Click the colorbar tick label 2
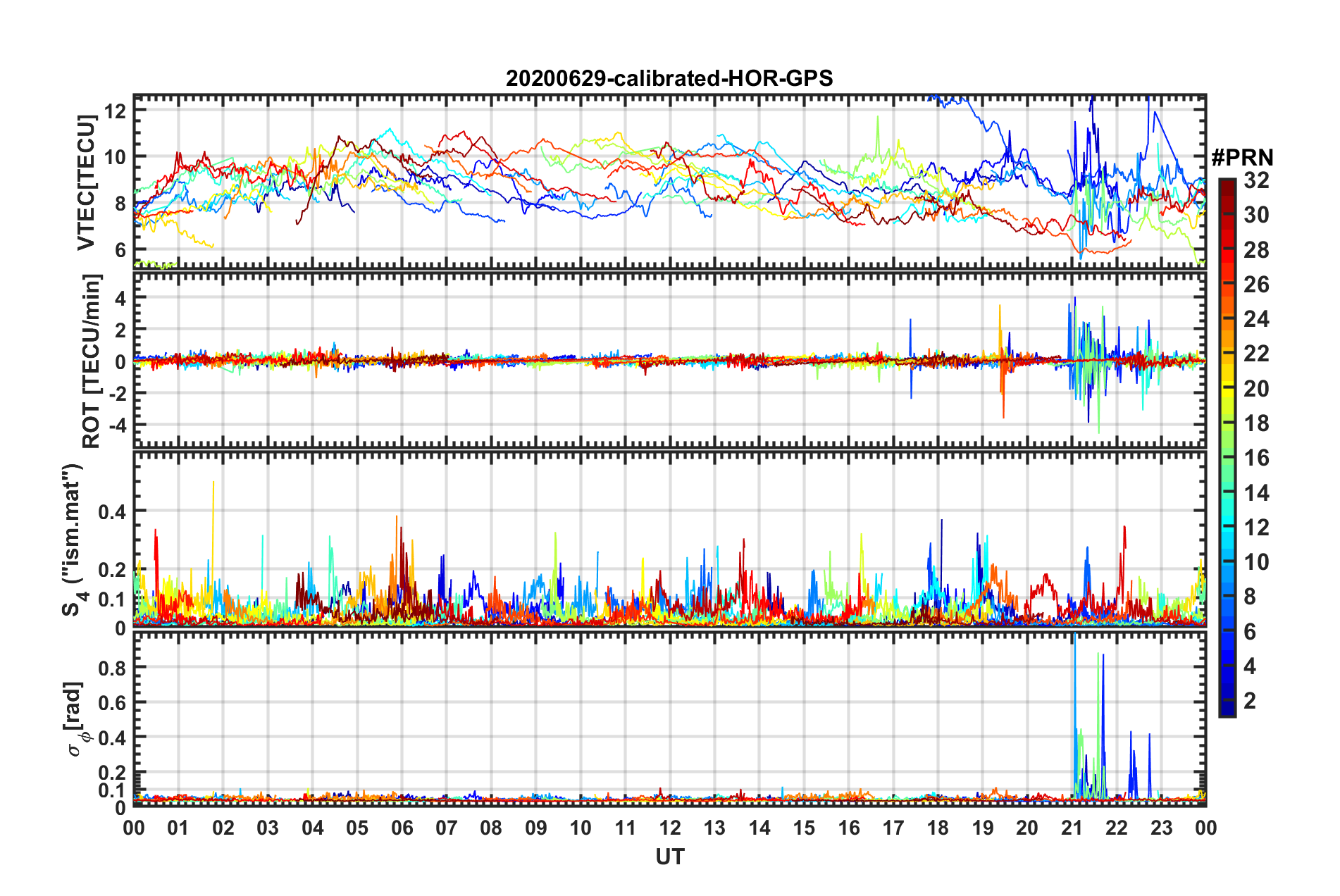This screenshot has height=896, width=1340. coord(1250,700)
